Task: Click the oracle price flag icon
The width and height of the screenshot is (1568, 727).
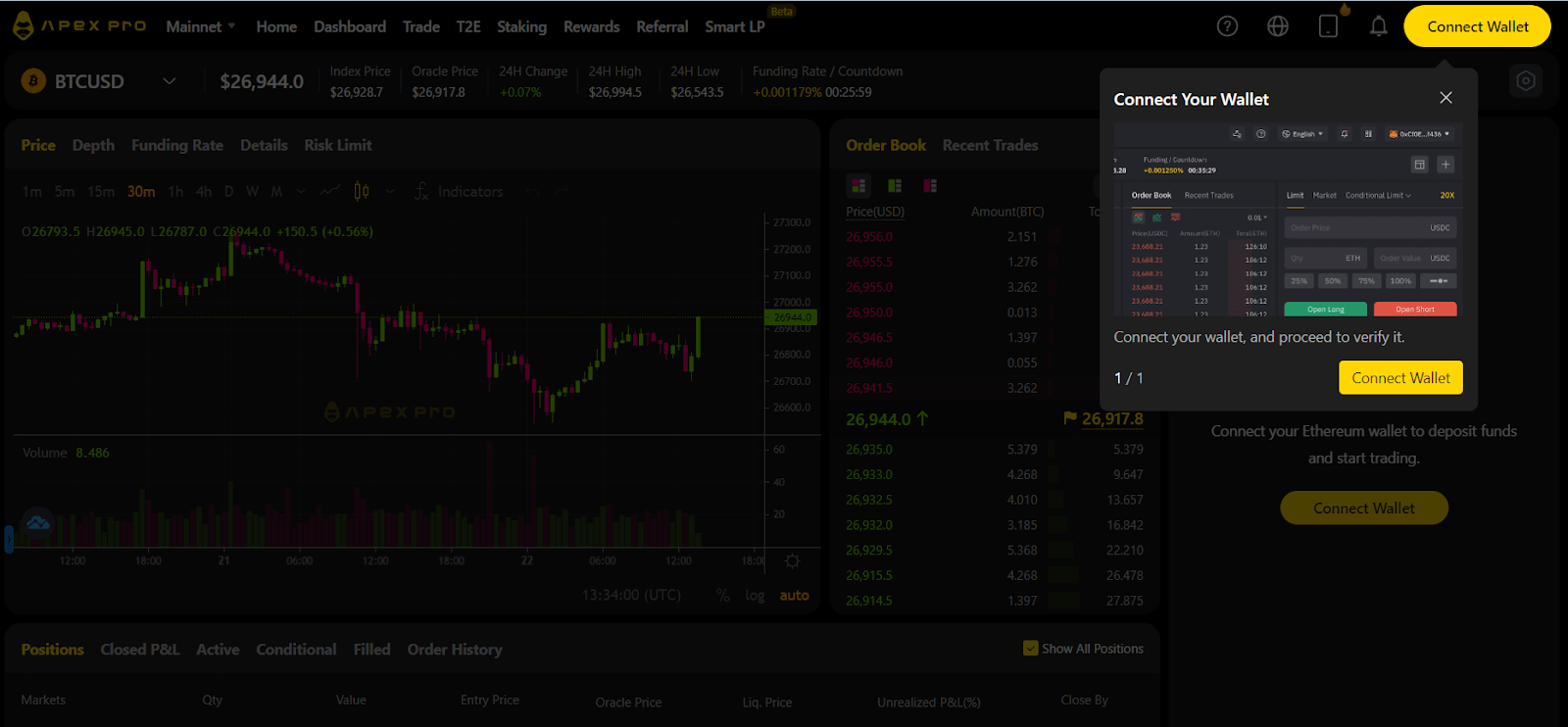Action: (x=1070, y=418)
